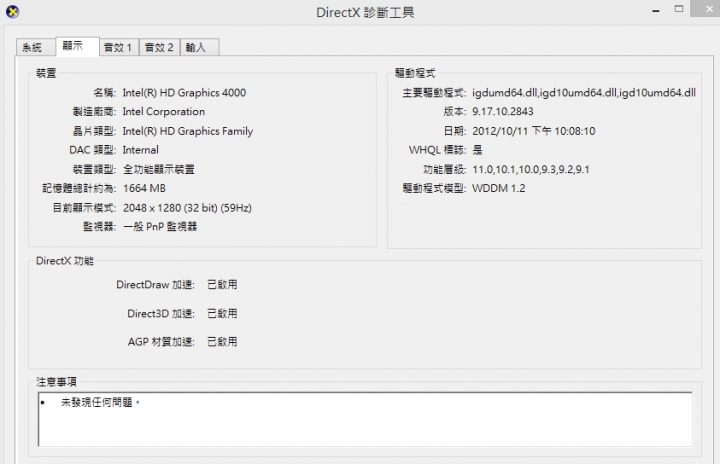Click the 驅動程式模型 label
Screen dimensions: 720x464
pos(434,188)
